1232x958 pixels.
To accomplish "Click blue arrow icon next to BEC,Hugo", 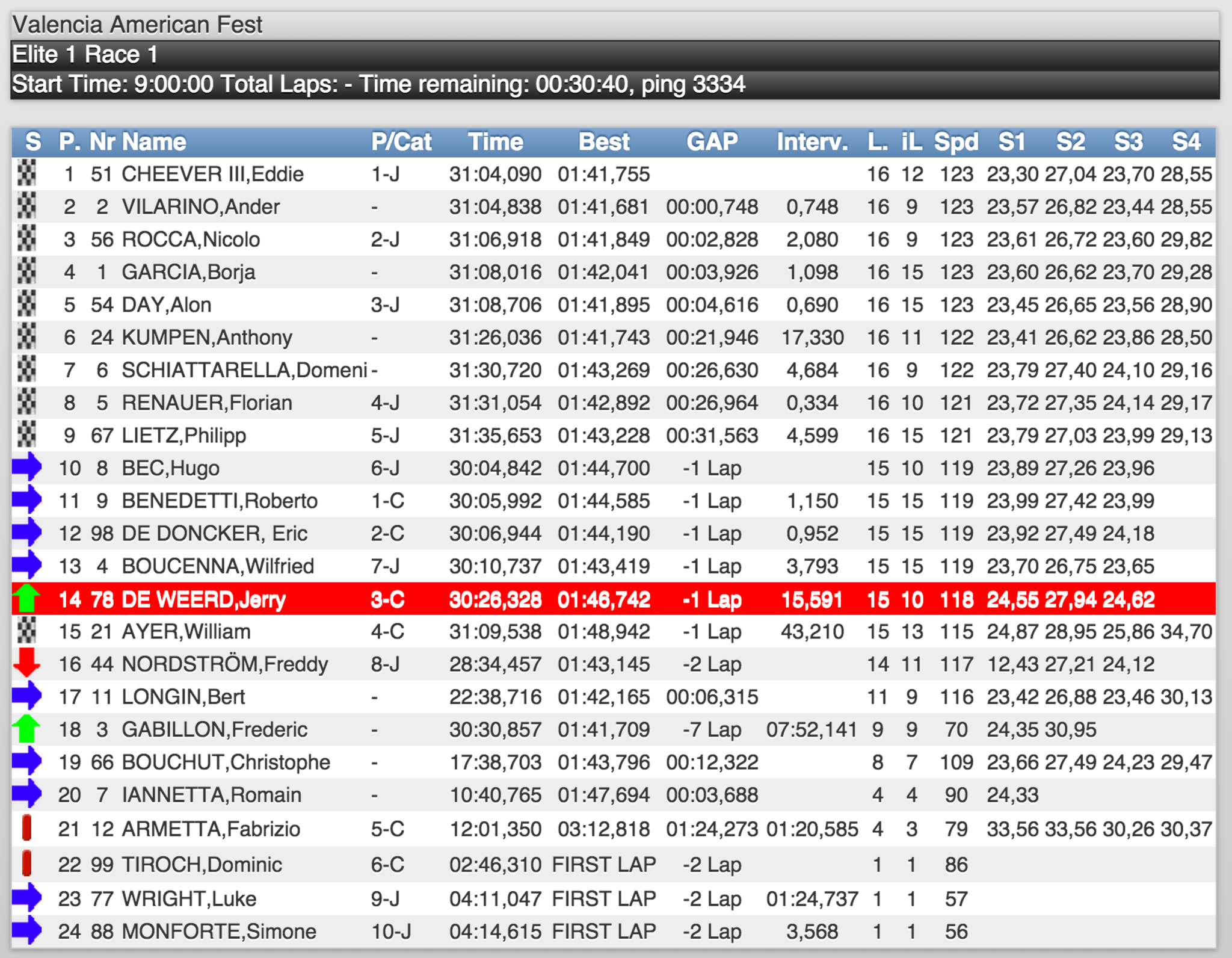I will point(26,468).
